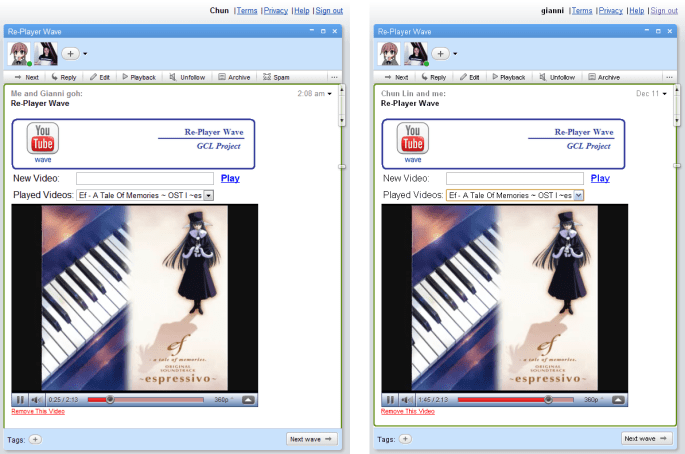Screen dimensions: 685x454
Task: Open more options ellipsis in gianni's toolbar
Action: 669,77
